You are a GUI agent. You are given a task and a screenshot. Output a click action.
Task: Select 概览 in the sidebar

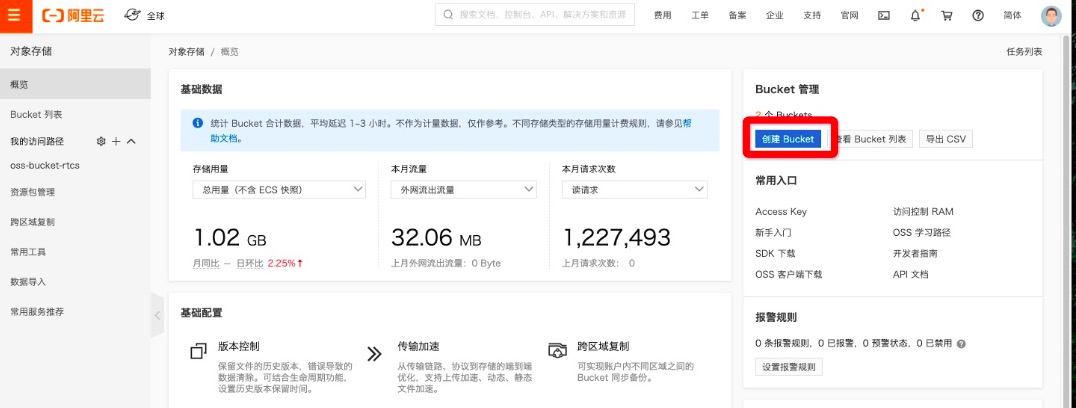click(x=75, y=84)
